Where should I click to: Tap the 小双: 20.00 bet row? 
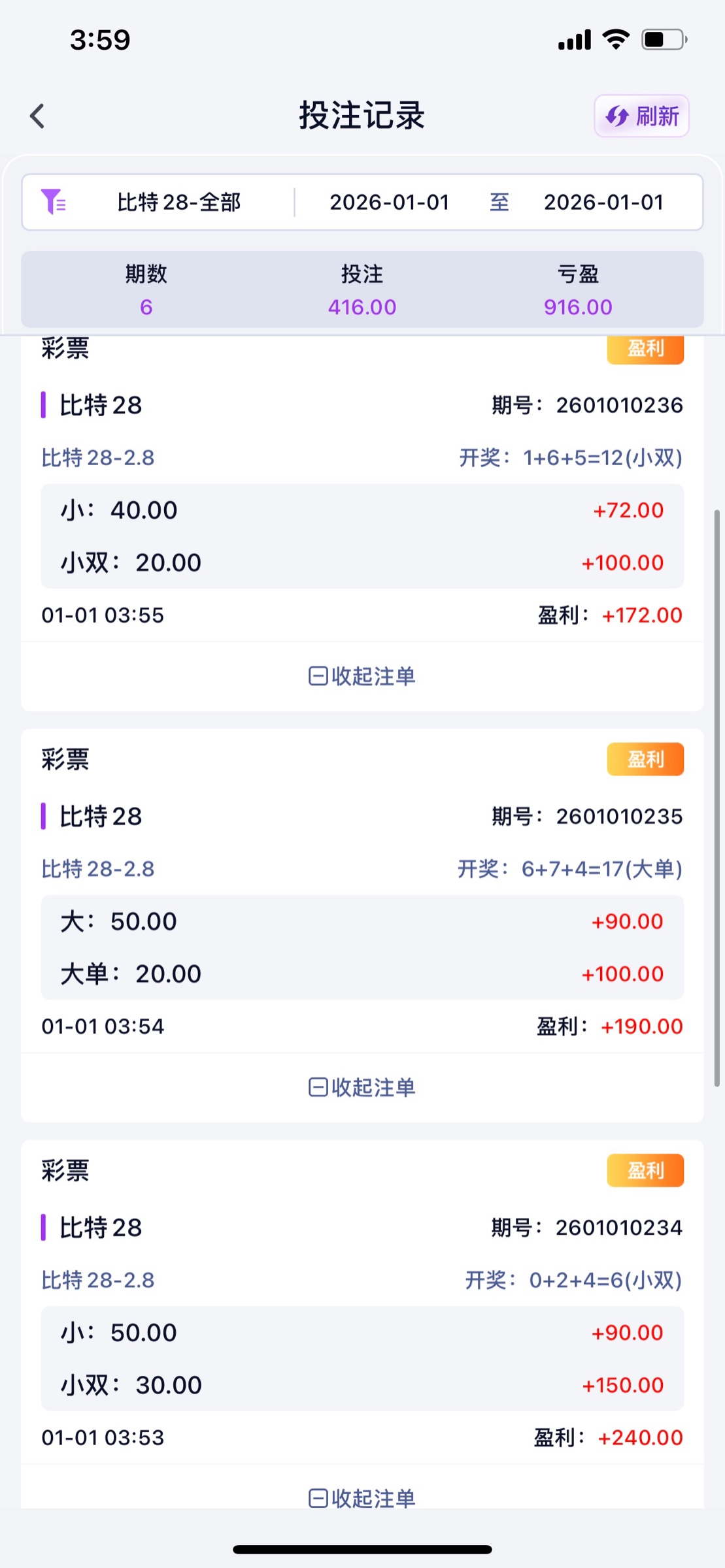tap(362, 563)
